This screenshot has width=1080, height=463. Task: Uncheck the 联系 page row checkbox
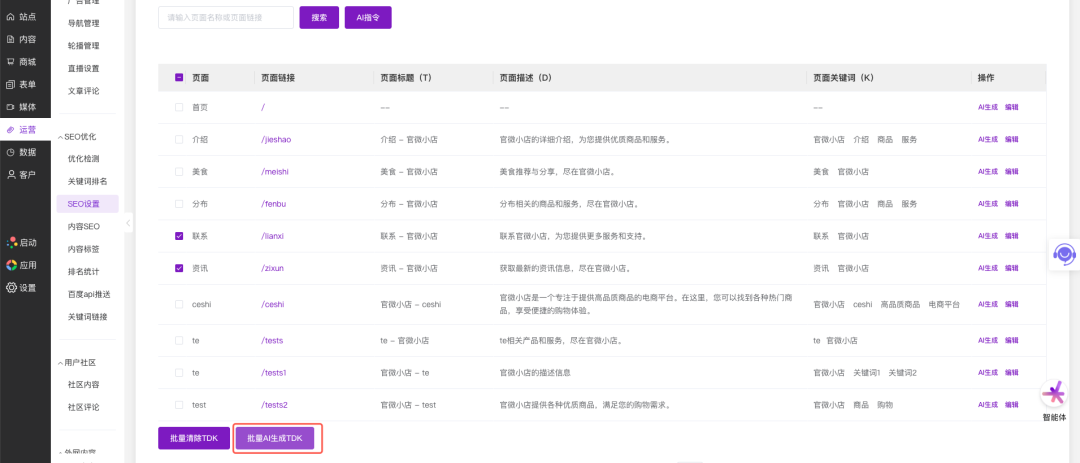(x=179, y=236)
